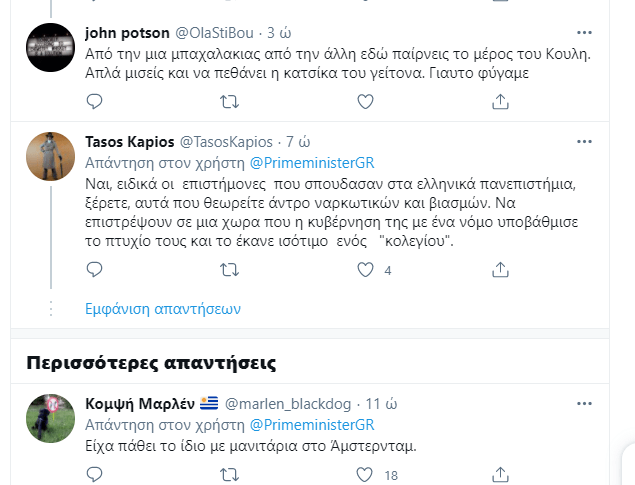This screenshot has width=635, height=485.
Task: Like Κομψή Μαρλέν's tweet with 18 likes
Action: [366, 475]
